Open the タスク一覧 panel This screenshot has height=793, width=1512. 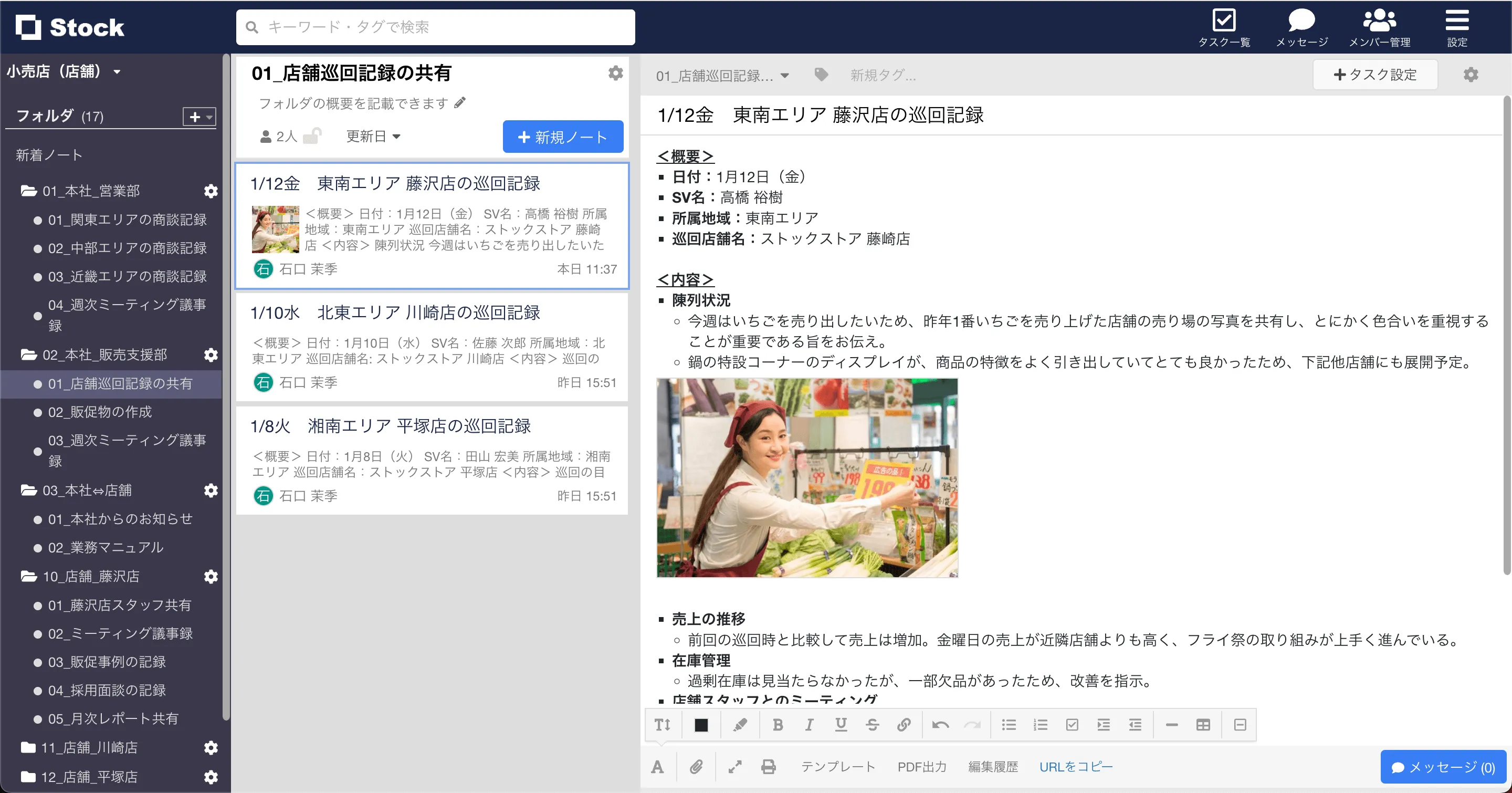tap(1224, 26)
